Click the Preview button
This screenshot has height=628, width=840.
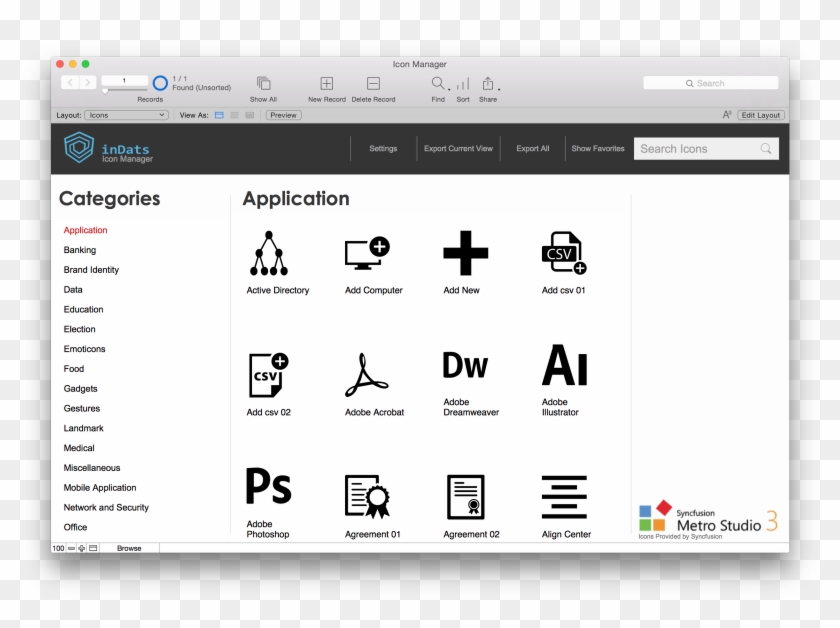(x=283, y=115)
